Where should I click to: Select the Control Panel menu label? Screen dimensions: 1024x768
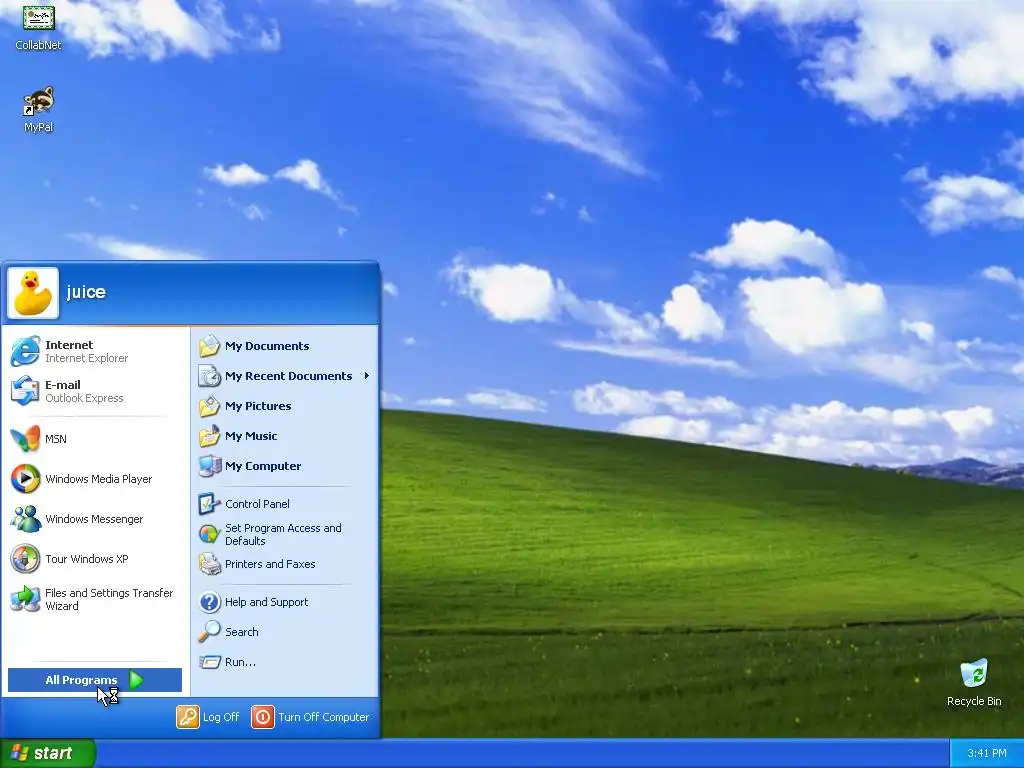click(x=257, y=504)
